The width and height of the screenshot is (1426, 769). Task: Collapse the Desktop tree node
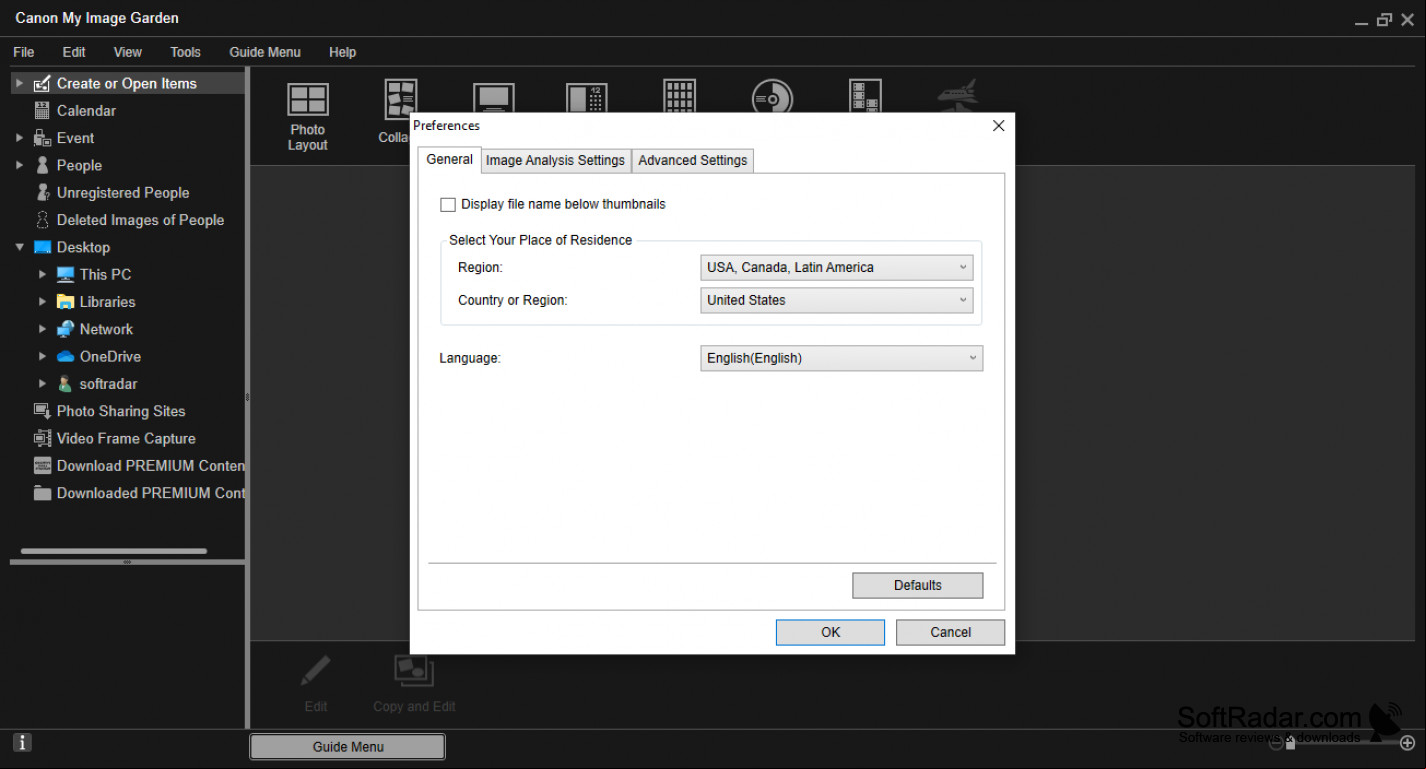[19, 247]
